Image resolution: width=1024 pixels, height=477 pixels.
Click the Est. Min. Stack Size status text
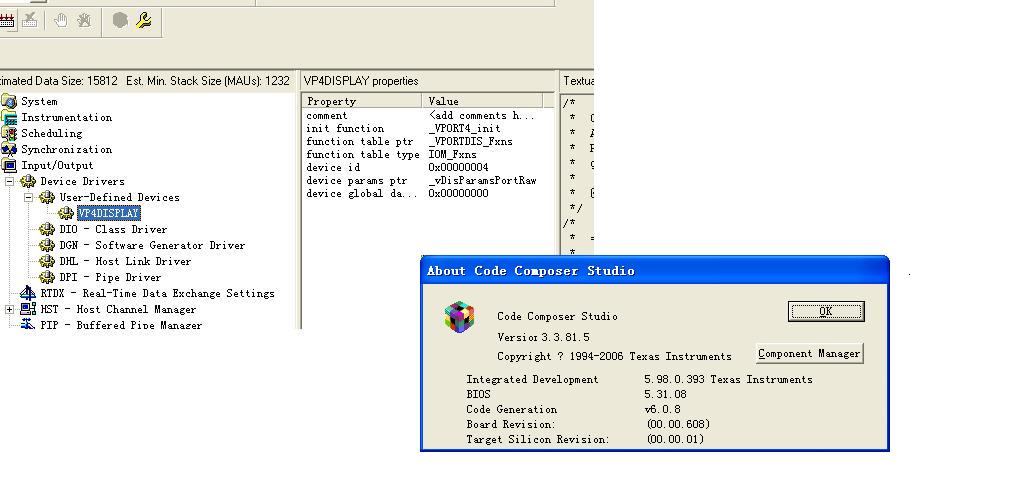click(208, 81)
